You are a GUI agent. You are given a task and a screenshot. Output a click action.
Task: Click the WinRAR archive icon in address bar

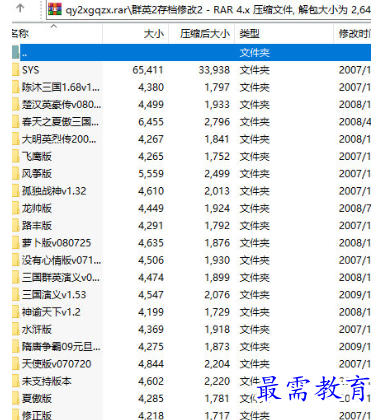coord(55,9)
